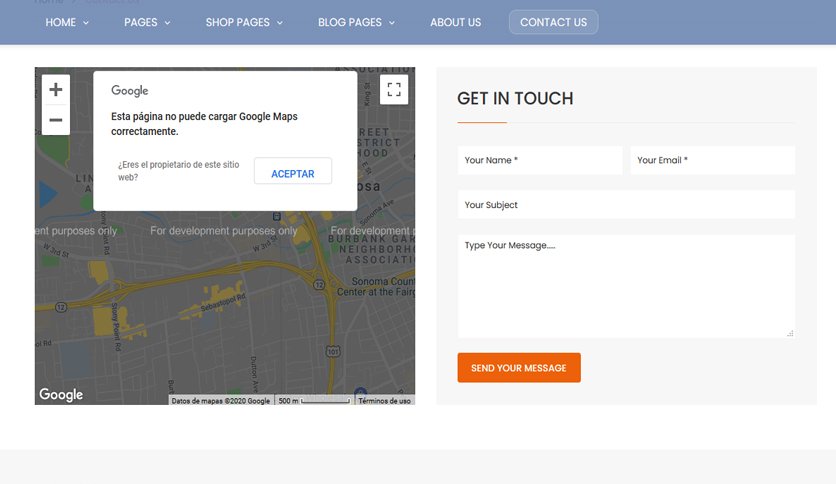Focus the Your Subject field
836x484 pixels.
(626, 205)
